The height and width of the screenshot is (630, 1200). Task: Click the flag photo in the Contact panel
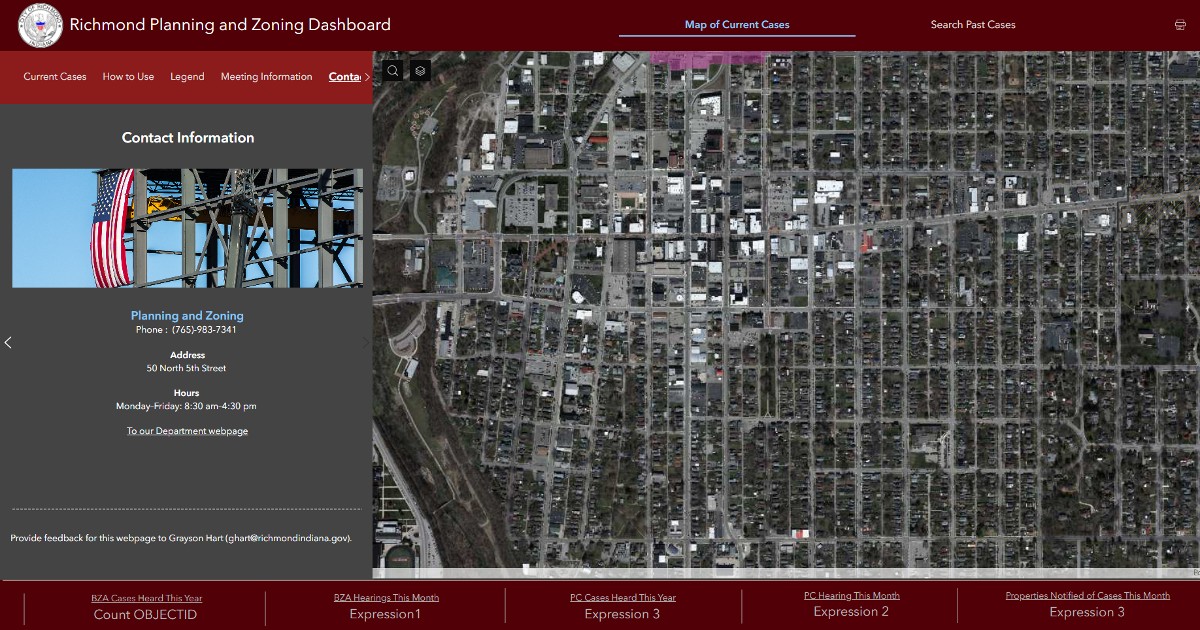(x=187, y=228)
